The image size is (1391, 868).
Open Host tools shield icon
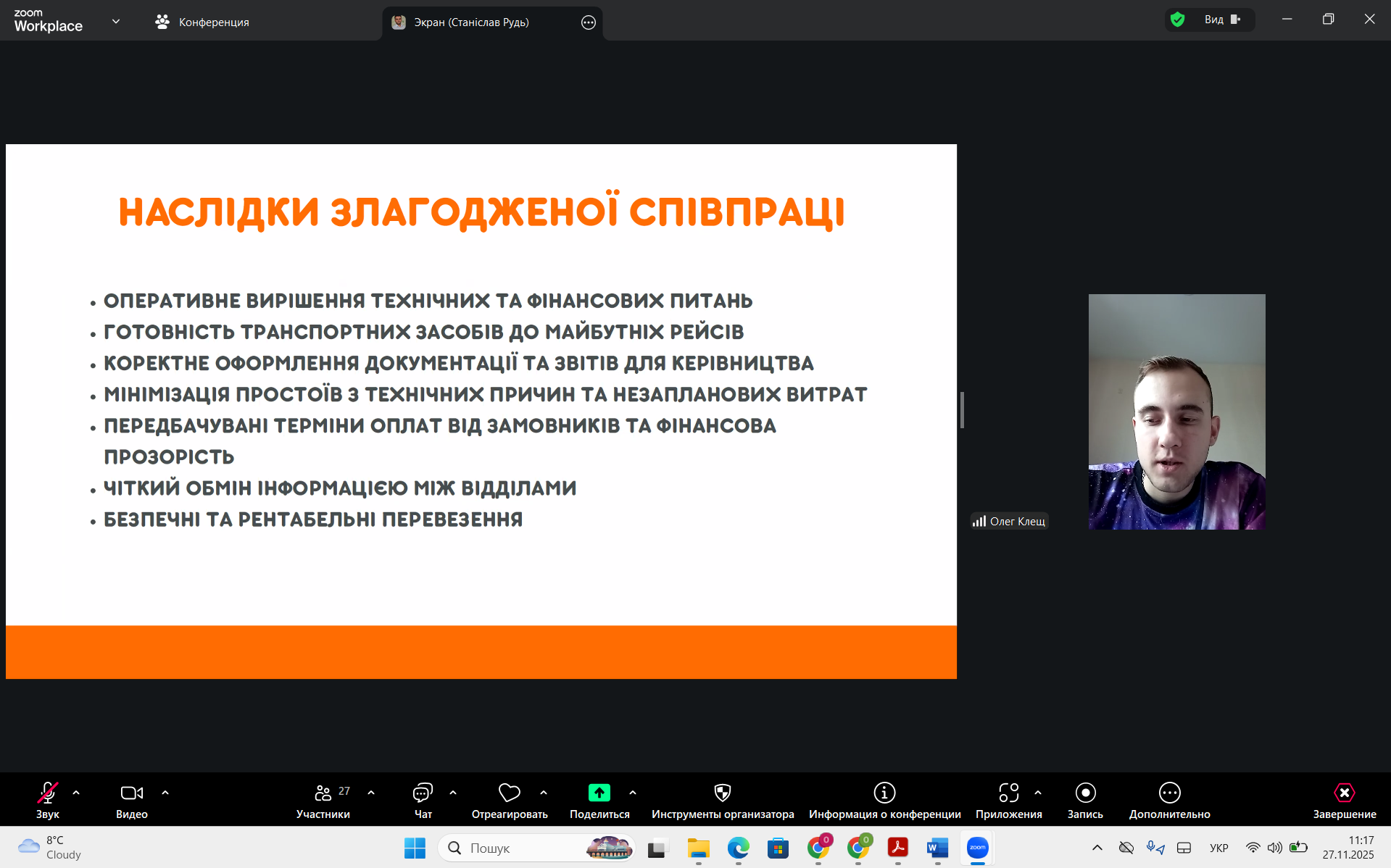[x=722, y=793]
